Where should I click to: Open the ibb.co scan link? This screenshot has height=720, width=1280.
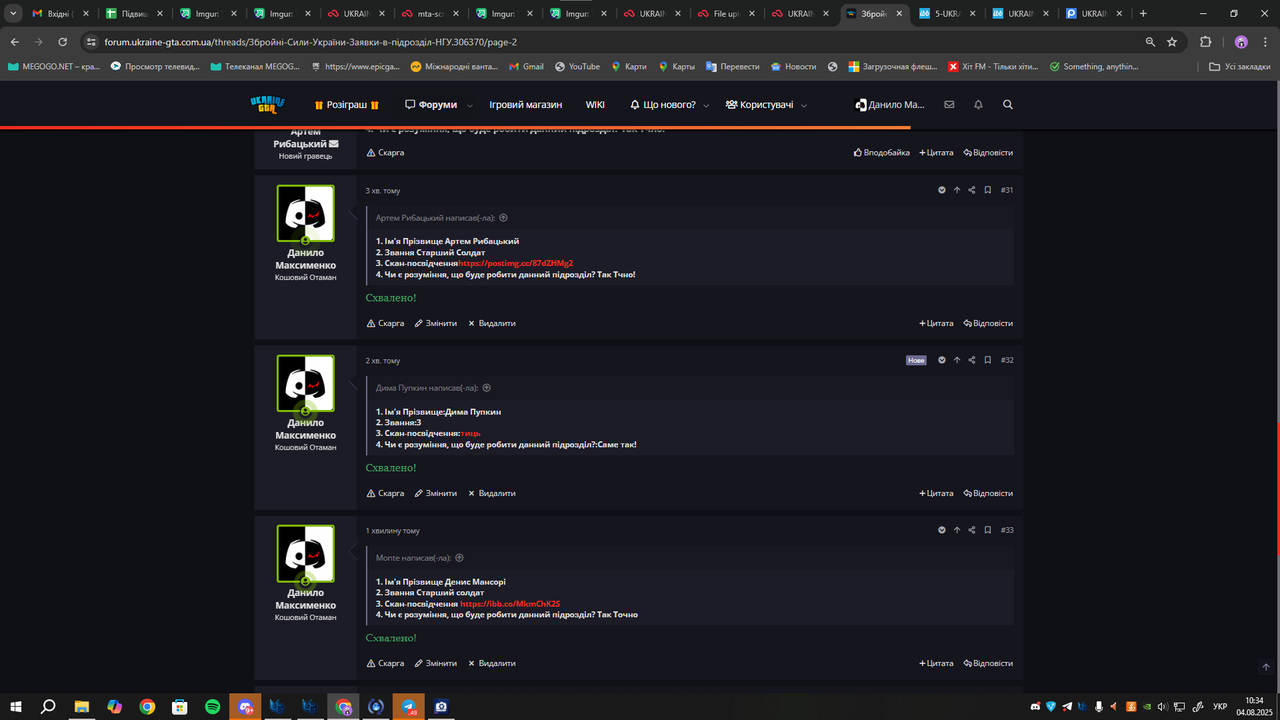tap(510, 604)
